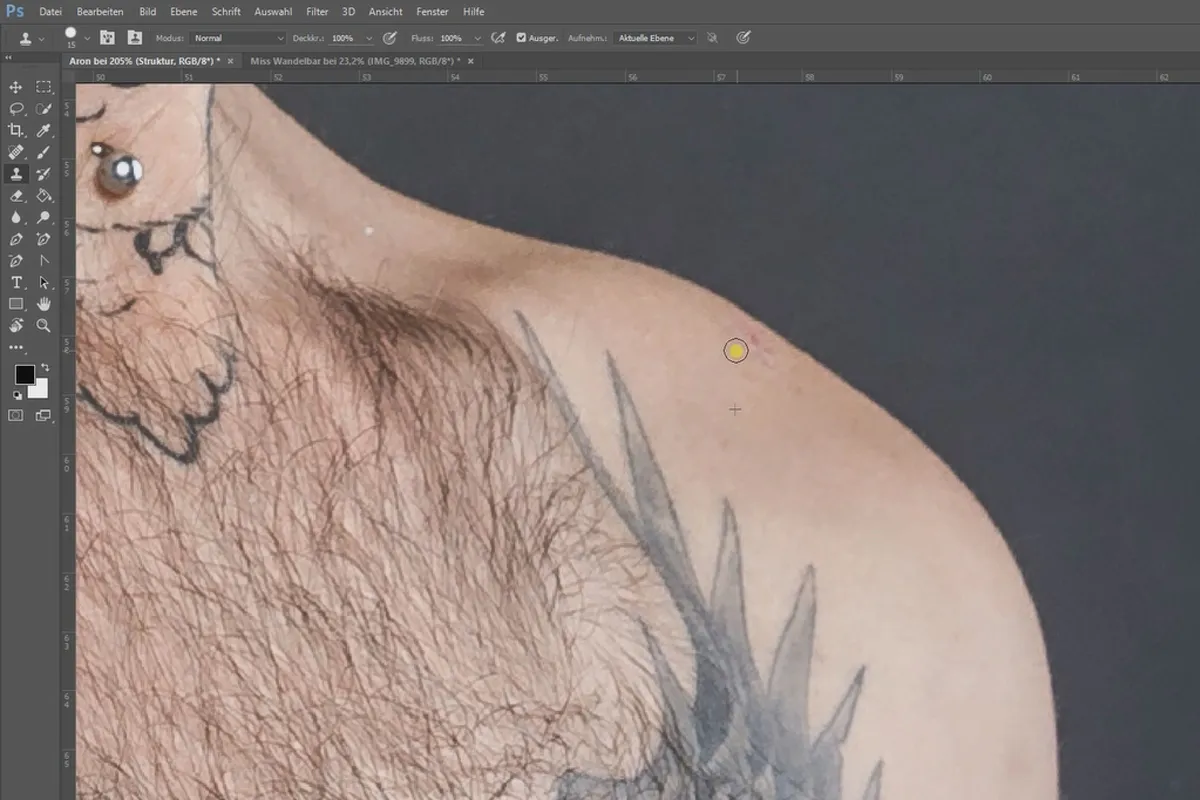Swap foreground and background colors
This screenshot has width=1200, height=800.
coord(45,368)
